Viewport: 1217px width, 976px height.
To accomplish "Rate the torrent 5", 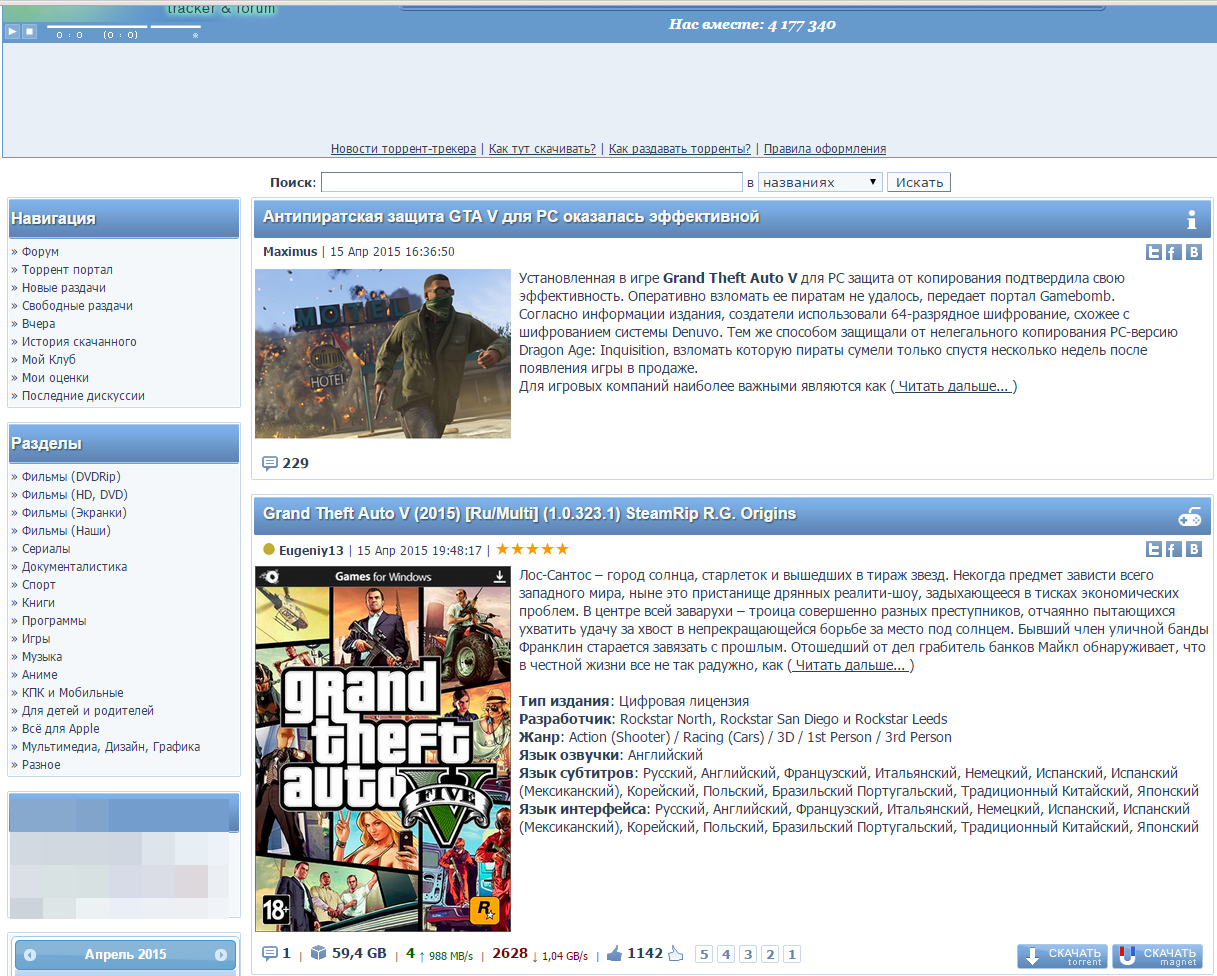I will (x=704, y=954).
